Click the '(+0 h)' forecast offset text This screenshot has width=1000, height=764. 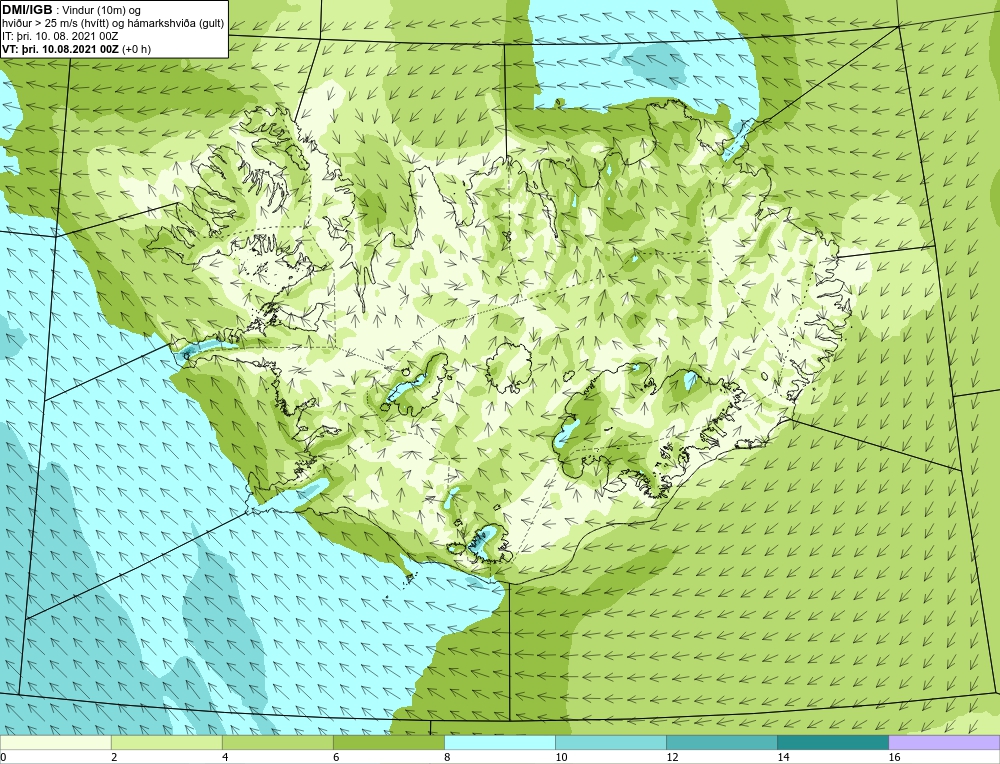click(136, 49)
